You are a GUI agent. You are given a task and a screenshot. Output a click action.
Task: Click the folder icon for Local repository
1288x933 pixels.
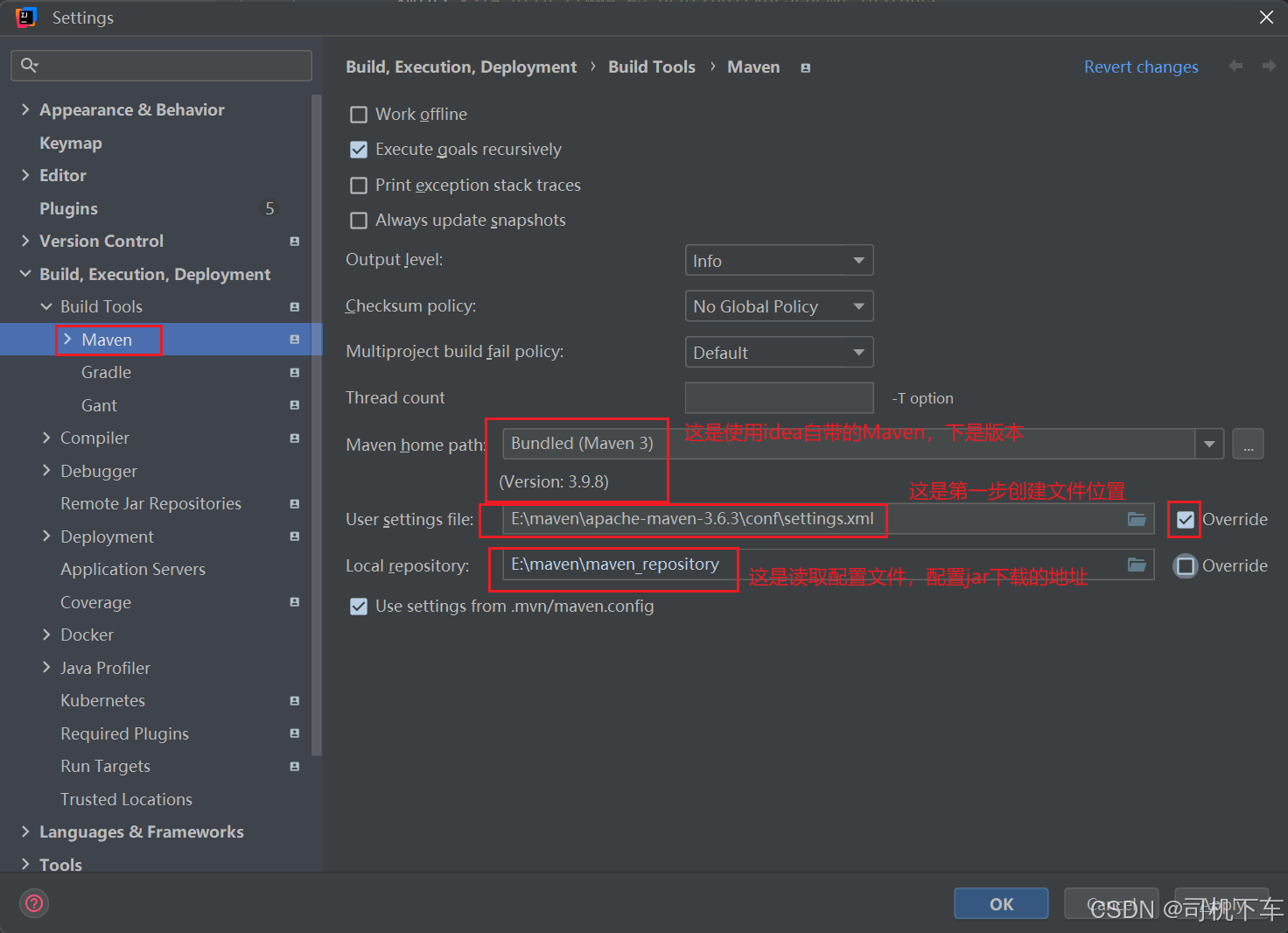point(1137,565)
